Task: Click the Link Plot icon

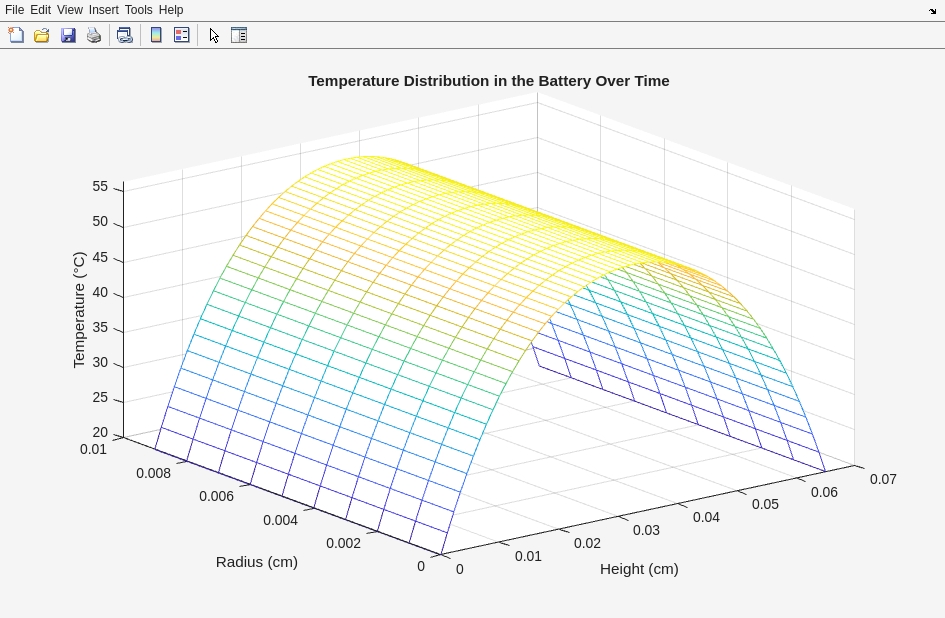Action: tap(124, 35)
